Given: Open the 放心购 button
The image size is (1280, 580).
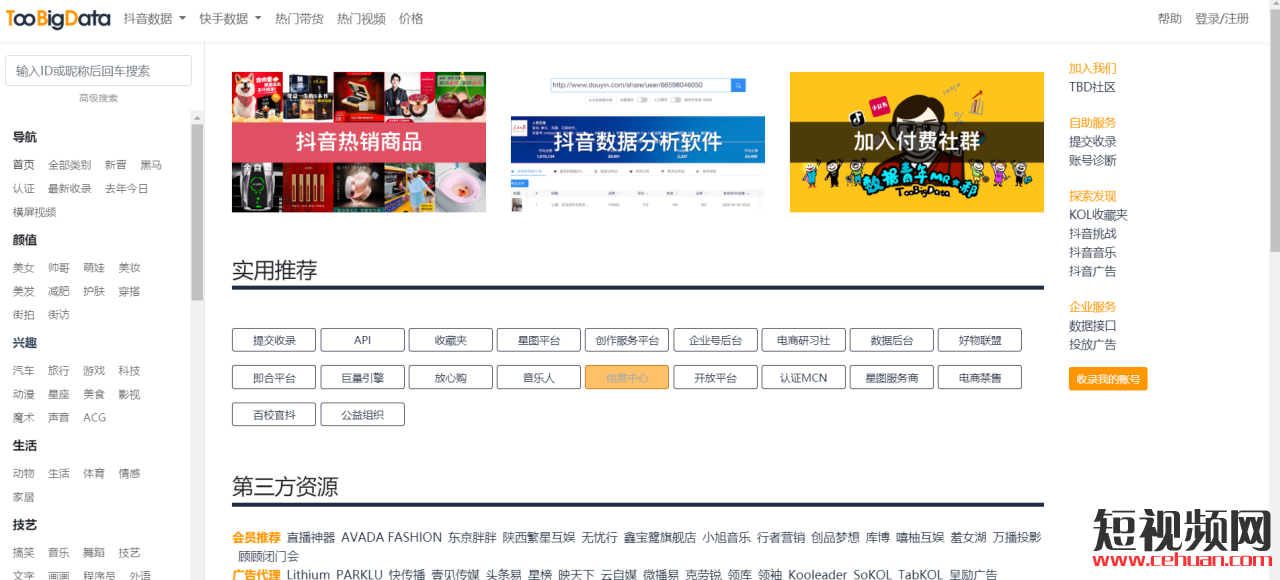Looking at the screenshot, I should point(450,377).
